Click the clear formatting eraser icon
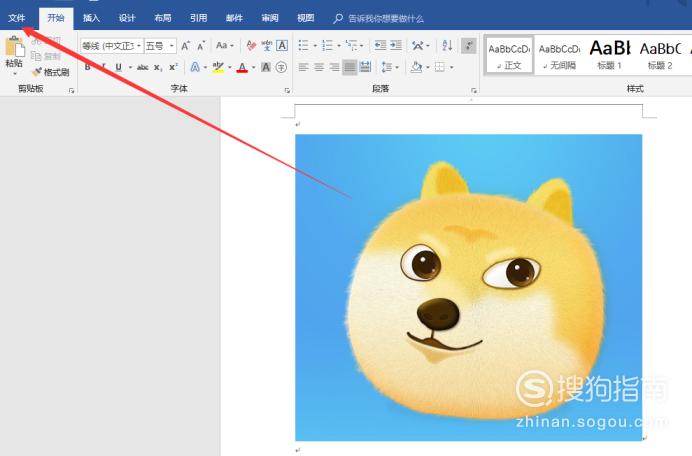 point(251,45)
